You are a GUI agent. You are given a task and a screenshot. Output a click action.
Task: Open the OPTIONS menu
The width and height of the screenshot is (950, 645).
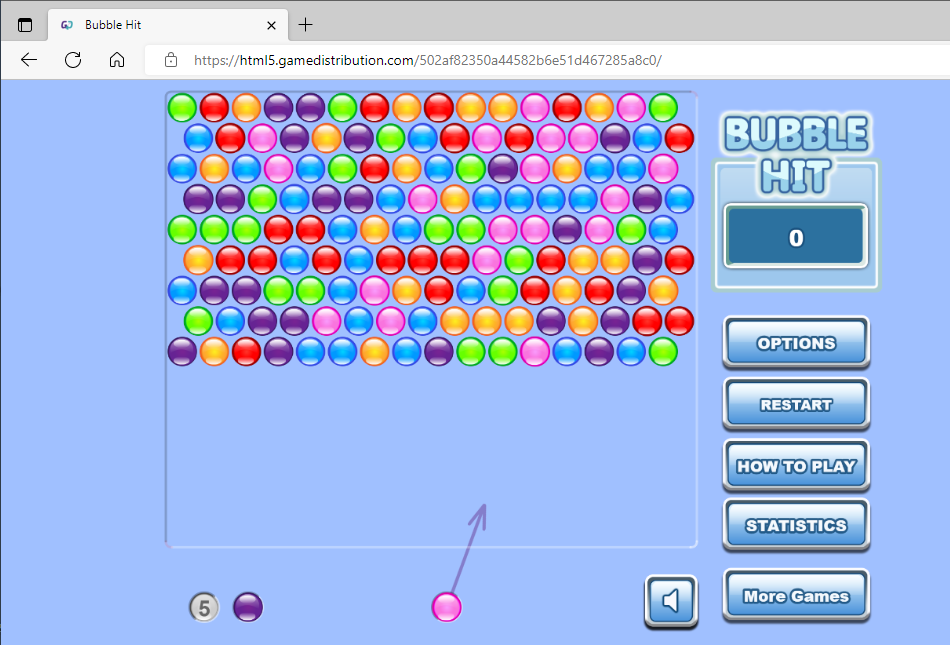tap(796, 343)
